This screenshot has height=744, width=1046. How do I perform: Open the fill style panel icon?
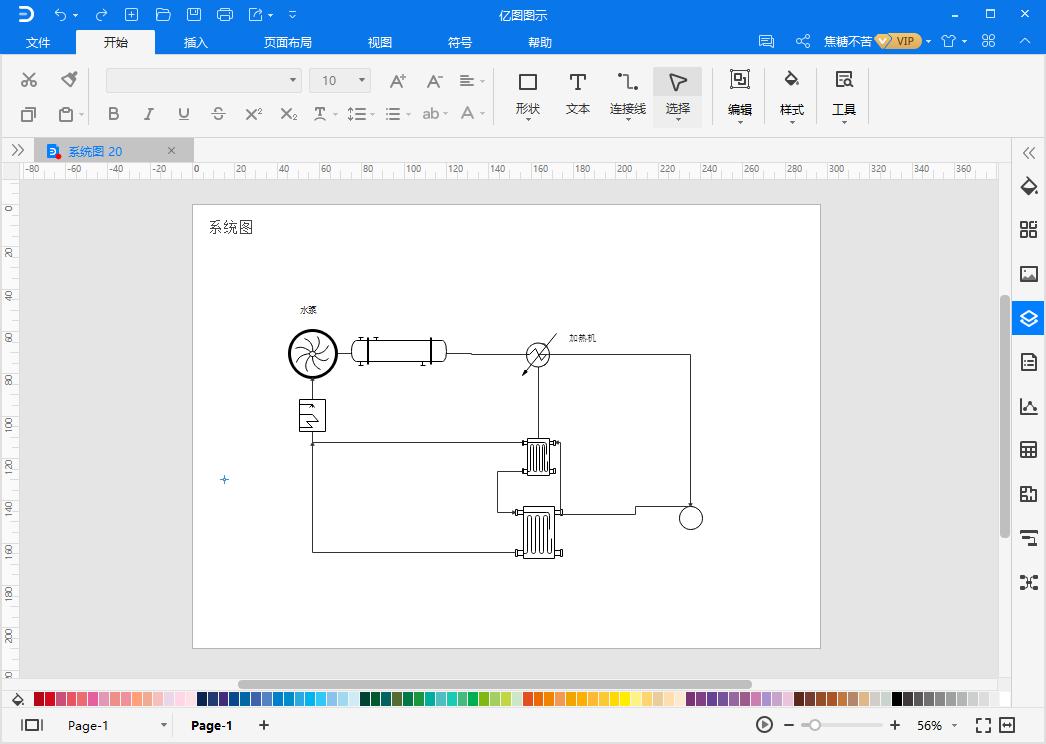tap(1028, 186)
